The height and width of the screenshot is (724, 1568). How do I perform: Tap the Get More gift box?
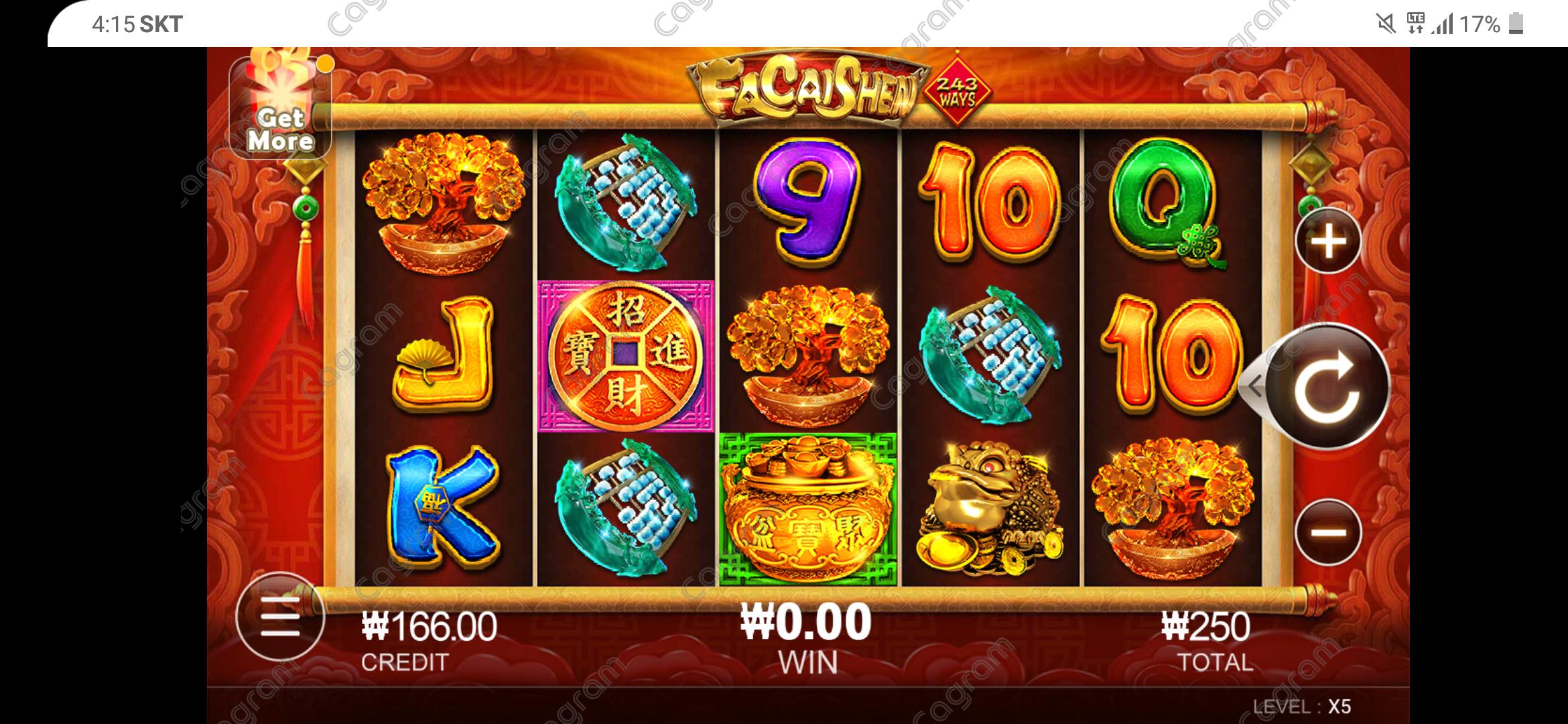pos(280,104)
